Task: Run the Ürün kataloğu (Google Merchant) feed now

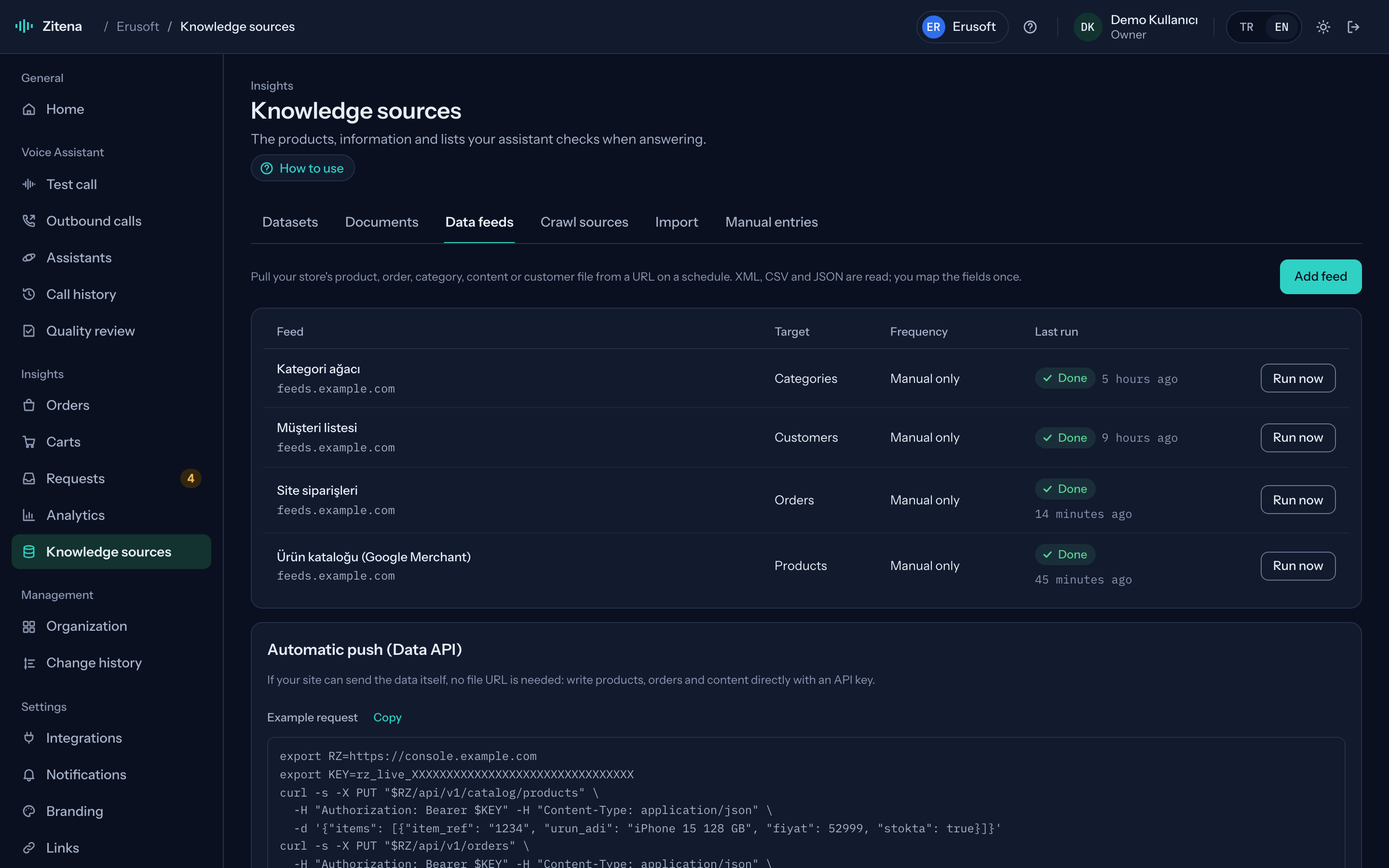Action: tap(1298, 566)
